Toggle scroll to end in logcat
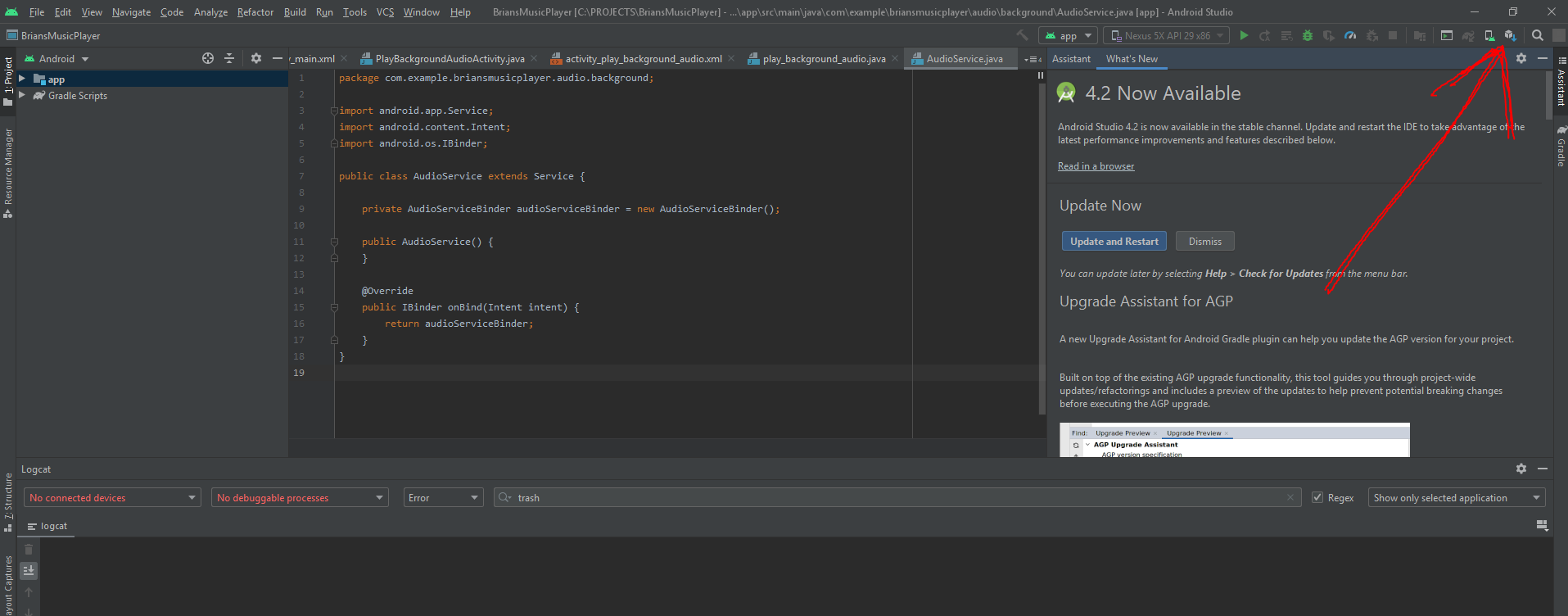Image resolution: width=1568 pixels, height=616 pixels. point(29,570)
